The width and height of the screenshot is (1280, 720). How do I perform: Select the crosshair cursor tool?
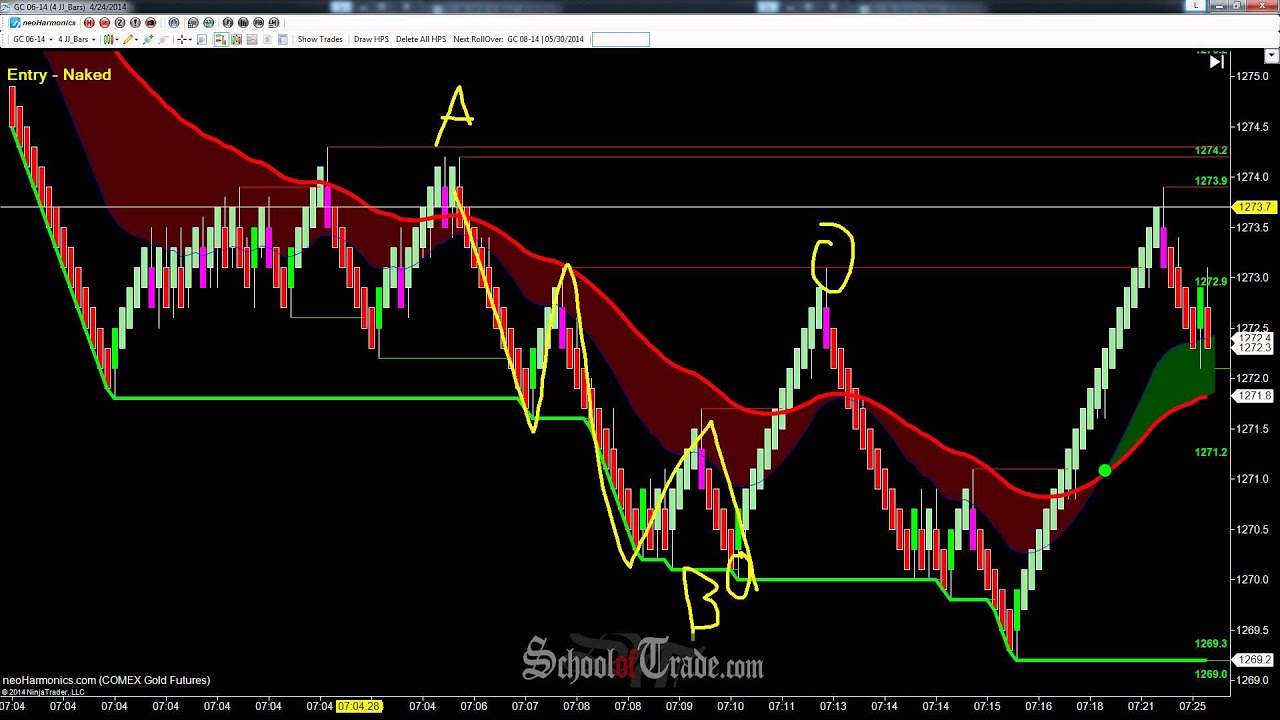point(182,39)
